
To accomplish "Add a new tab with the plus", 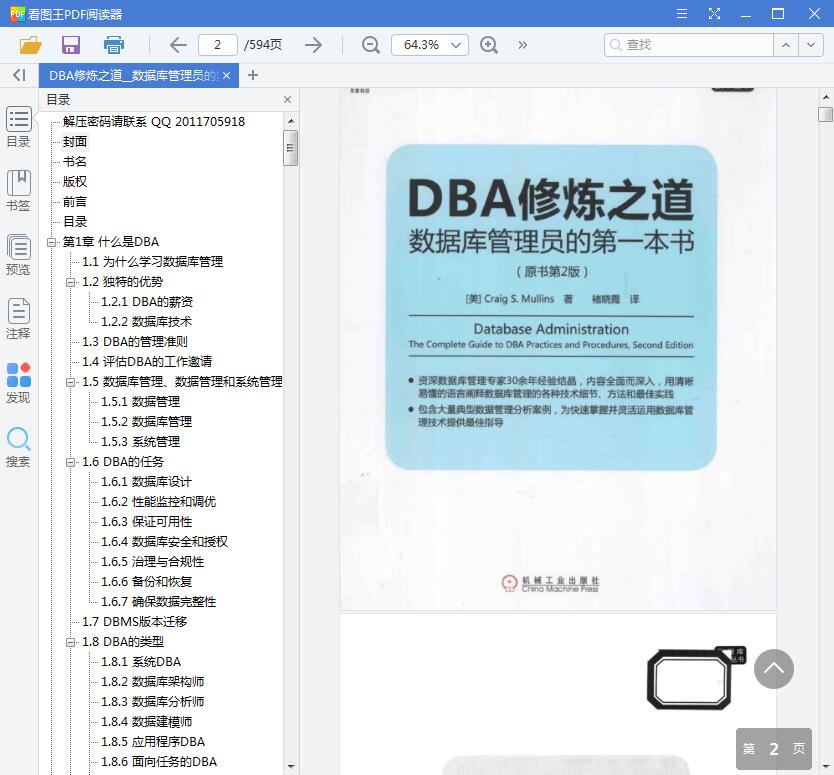I will click(253, 76).
